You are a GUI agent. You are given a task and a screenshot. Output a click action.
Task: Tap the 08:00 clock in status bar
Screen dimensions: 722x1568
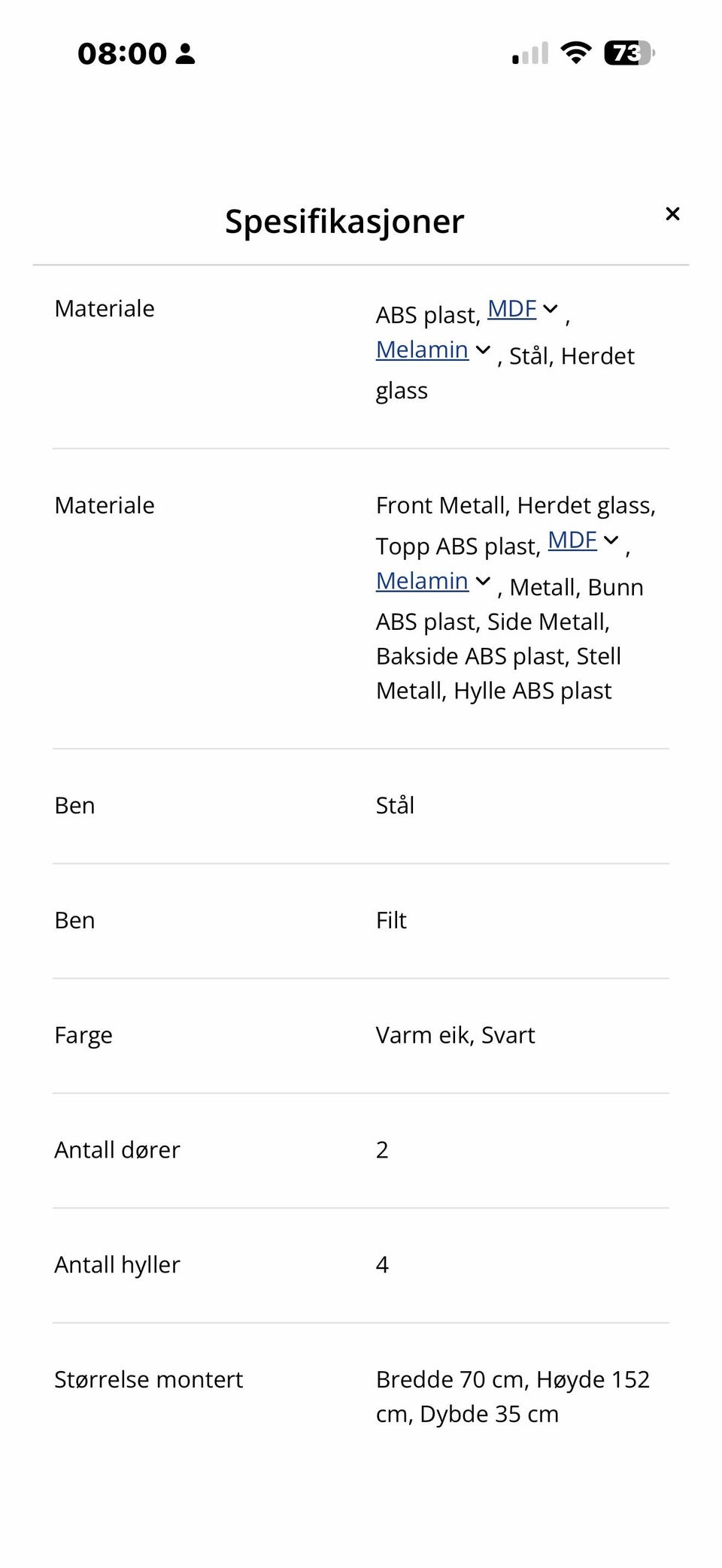click(x=122, y=53)
